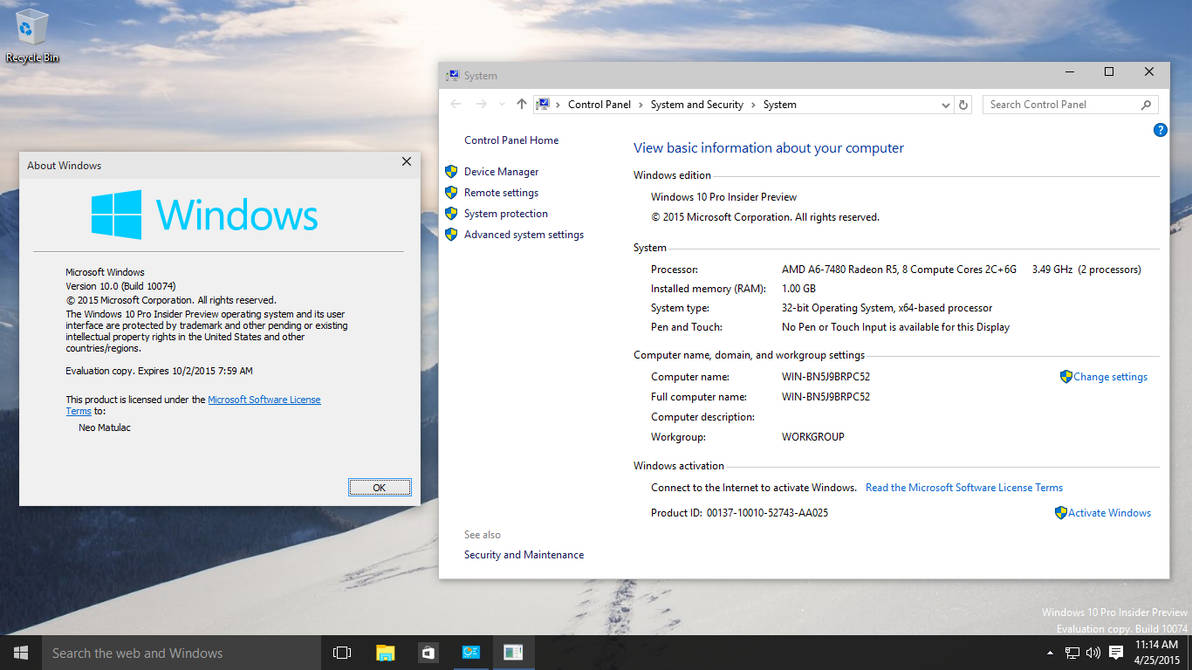1192x670 pixels.
Task: Expand the arrow after Control Panel breadcrumb
Action: tap(640, 104)
